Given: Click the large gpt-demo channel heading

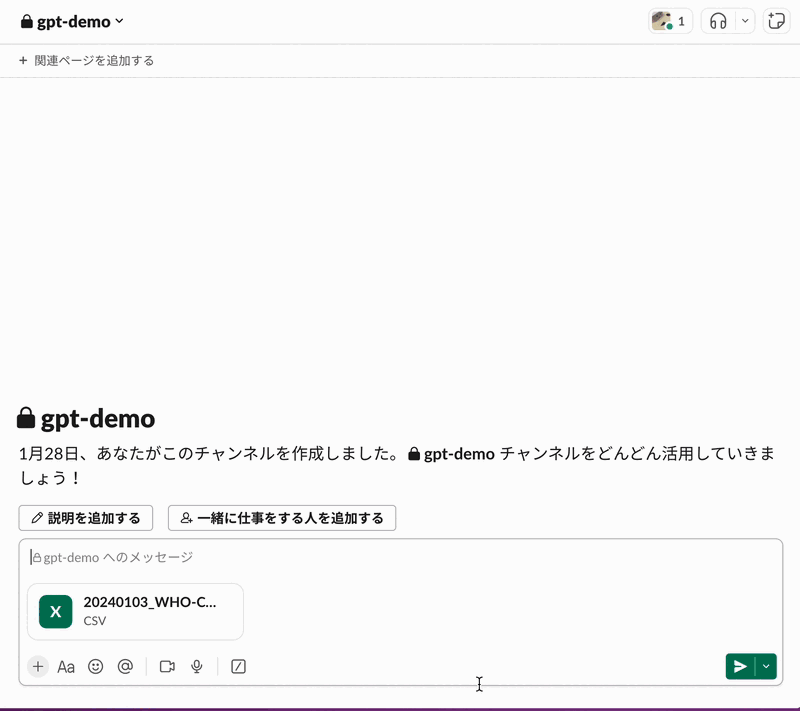Looking at the screenshot, I should (x=86, y=418).
